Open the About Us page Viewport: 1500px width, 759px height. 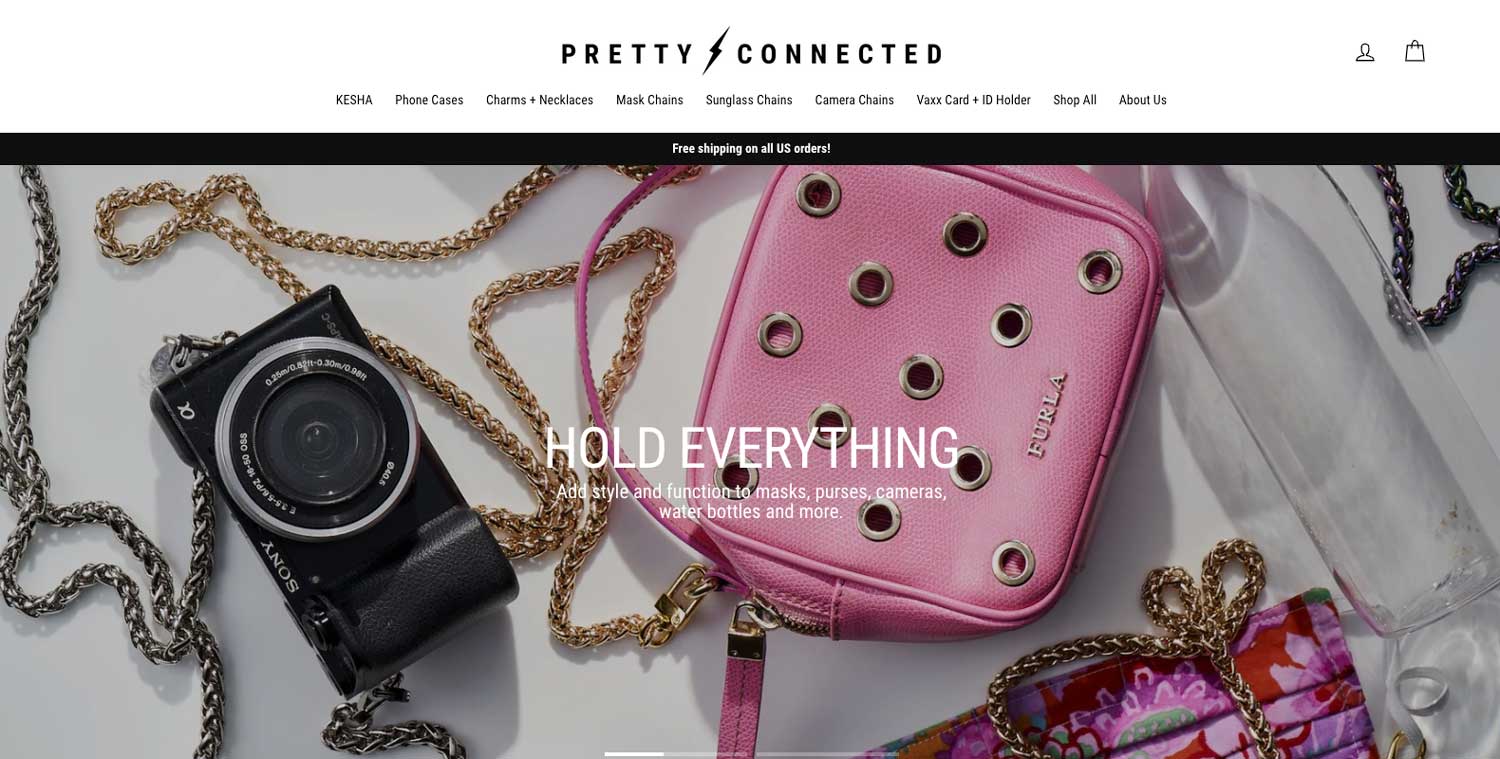1143,100
